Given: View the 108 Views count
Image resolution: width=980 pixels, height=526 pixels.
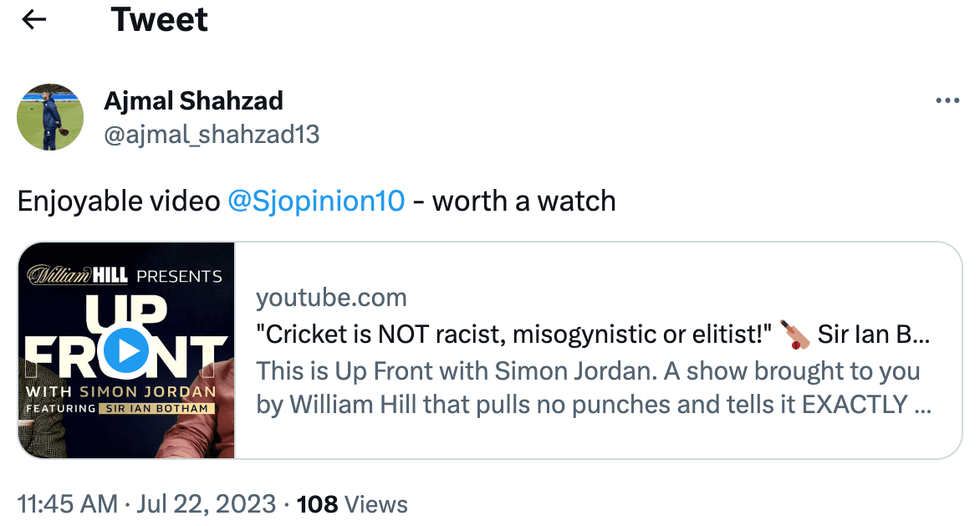Looking at the screenshot, I should pyautogui.click(x=352, y=504).
